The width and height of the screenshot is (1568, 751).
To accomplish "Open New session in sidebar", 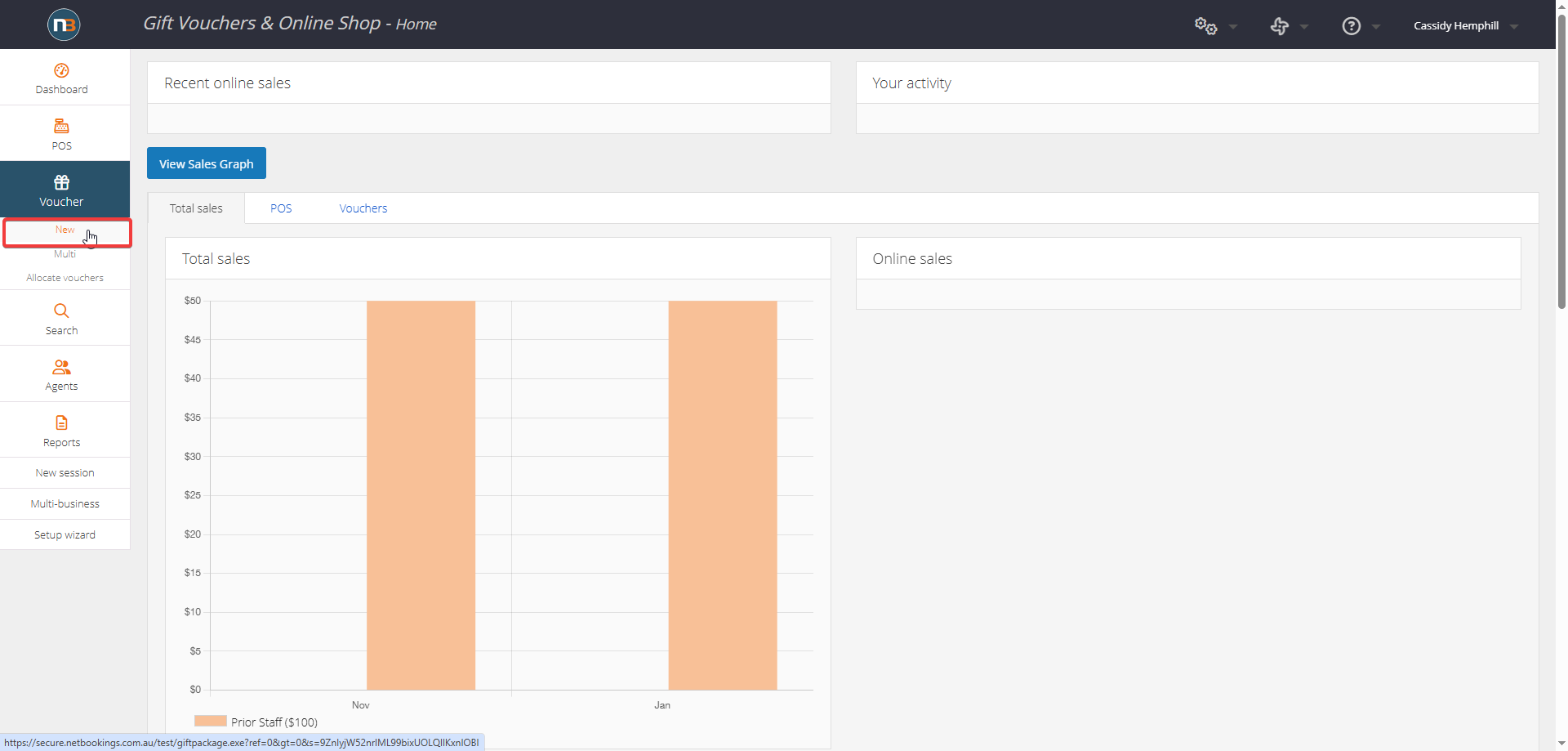I will point(65,473).
